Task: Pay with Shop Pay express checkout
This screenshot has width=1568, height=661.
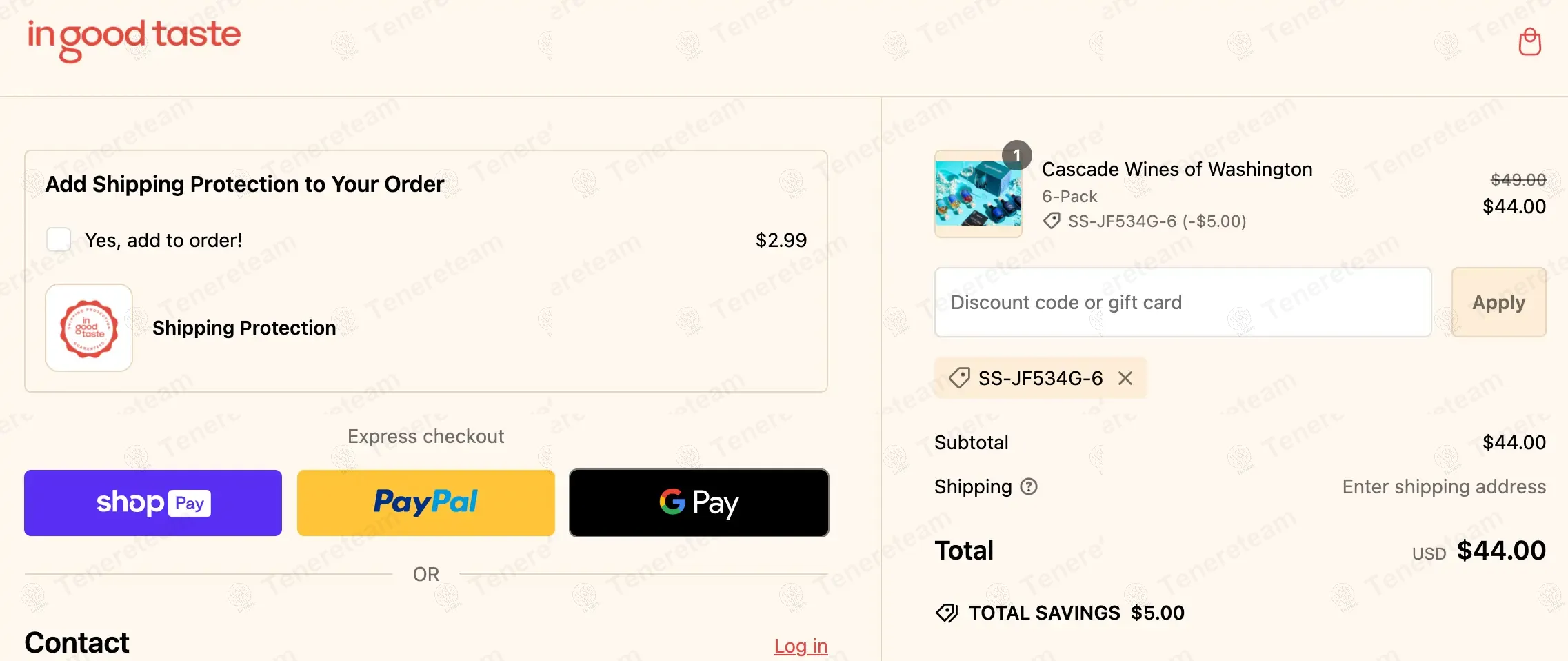Action: tap(153, 503)
